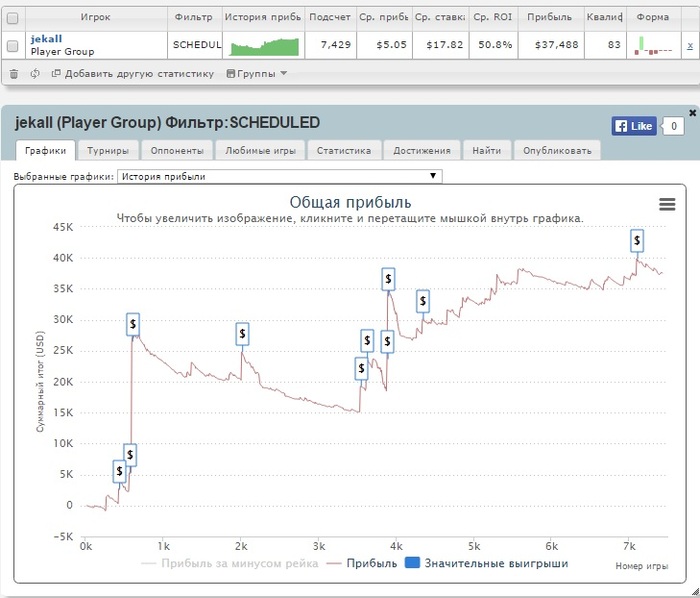Switch to the Турниры tab
700x598 pixels.
click(x=108, y=150)
